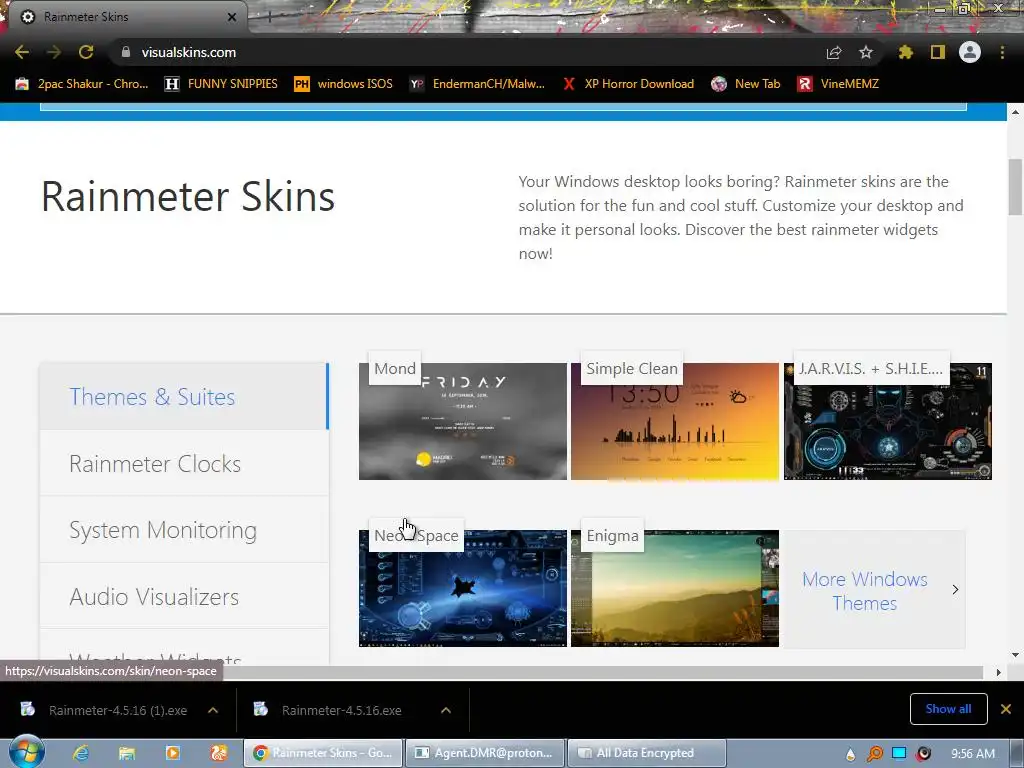Open the Extensions puzzle icon

(x=905, y=52)
